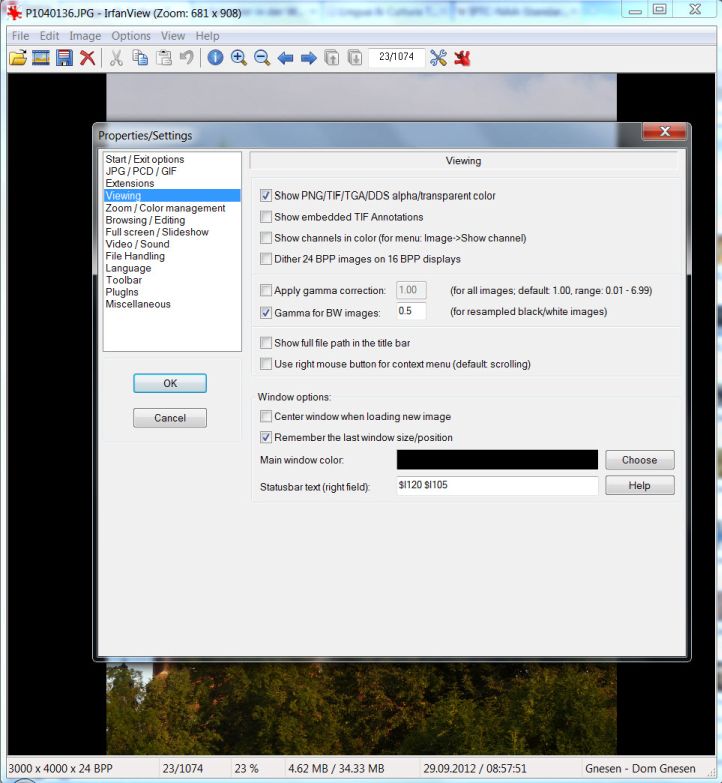Click the Cut scissors icon
The width and height of the screenshot is (722, 783).
click(x=116, y=58)
